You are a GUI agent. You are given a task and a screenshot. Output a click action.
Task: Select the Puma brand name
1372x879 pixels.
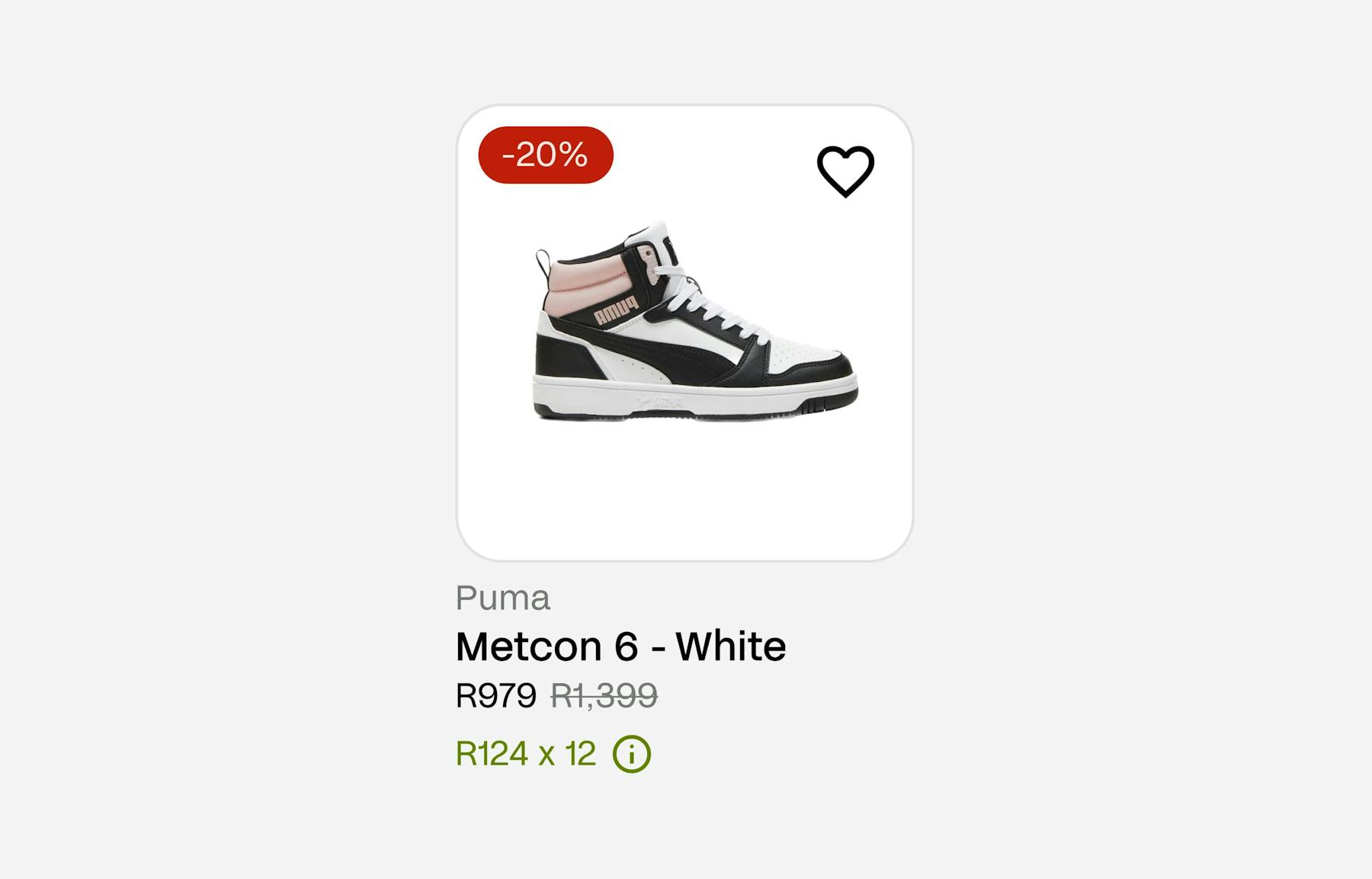503,598
